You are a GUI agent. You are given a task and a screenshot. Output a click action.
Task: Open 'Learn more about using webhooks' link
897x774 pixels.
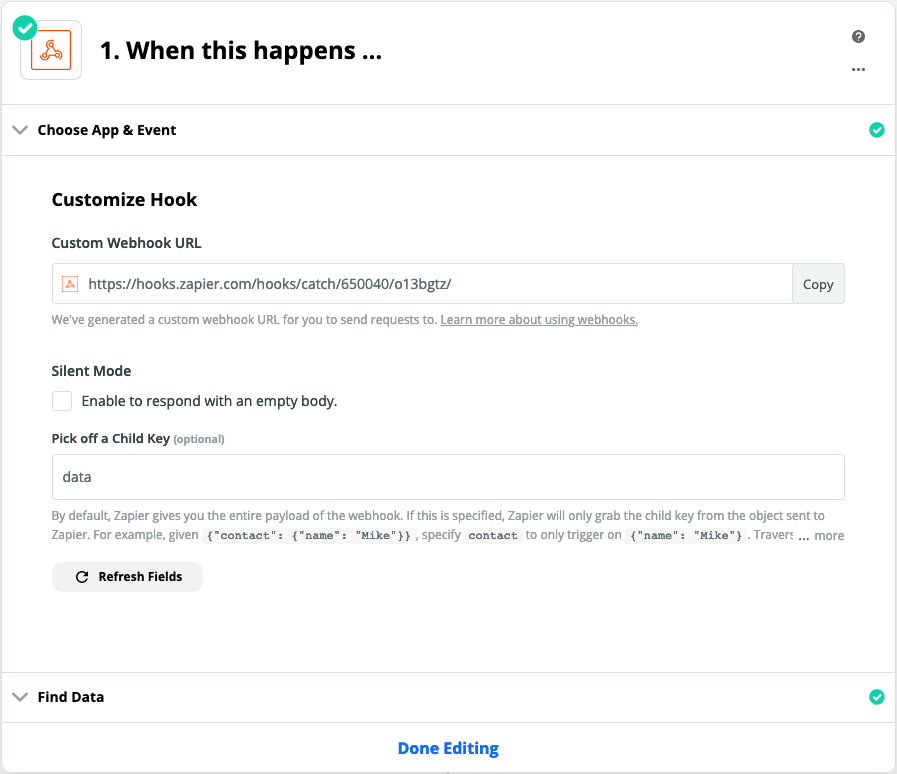(x=539, y=320)
